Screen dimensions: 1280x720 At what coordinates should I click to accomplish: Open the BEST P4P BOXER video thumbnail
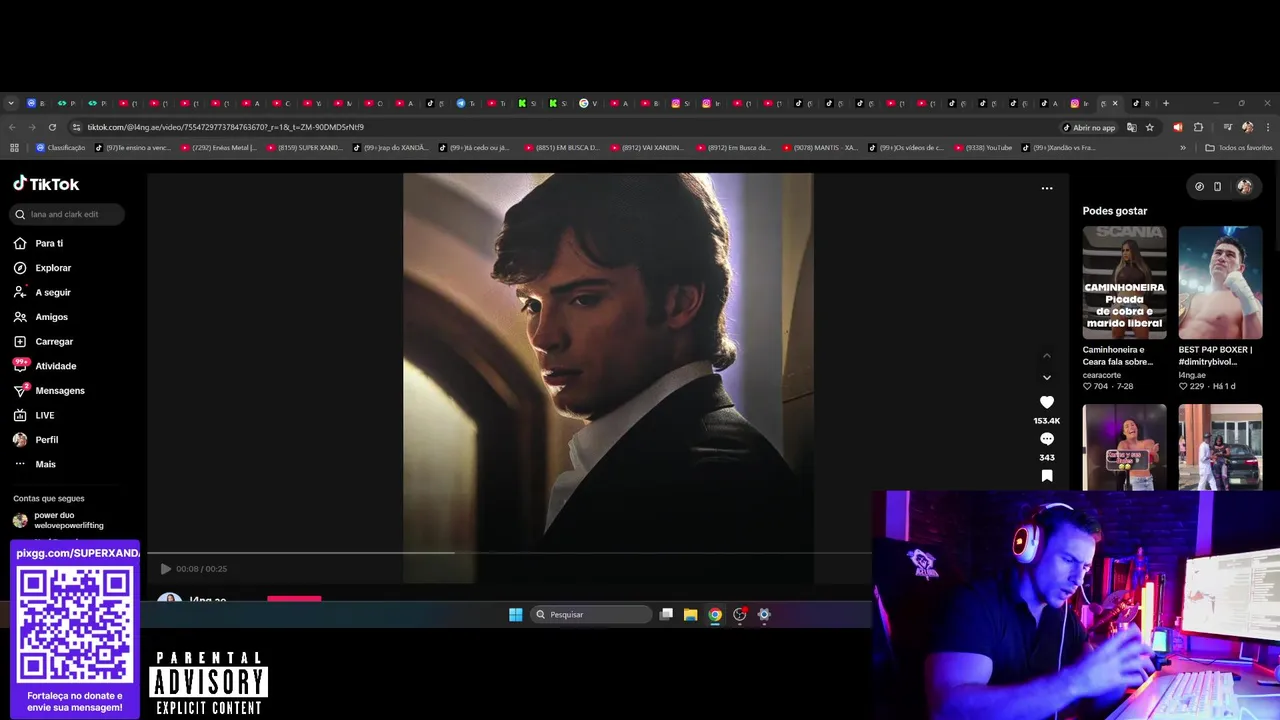tap(1220, 282)
